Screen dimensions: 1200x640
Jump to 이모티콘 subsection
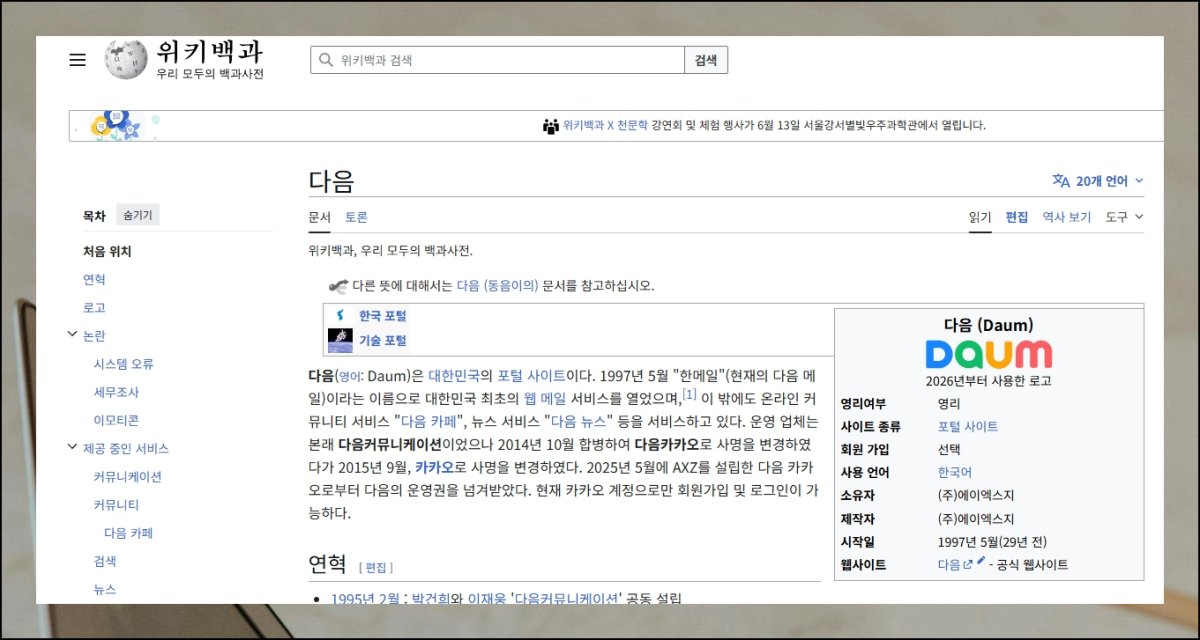pyautogui.click(x=117, y=420)
